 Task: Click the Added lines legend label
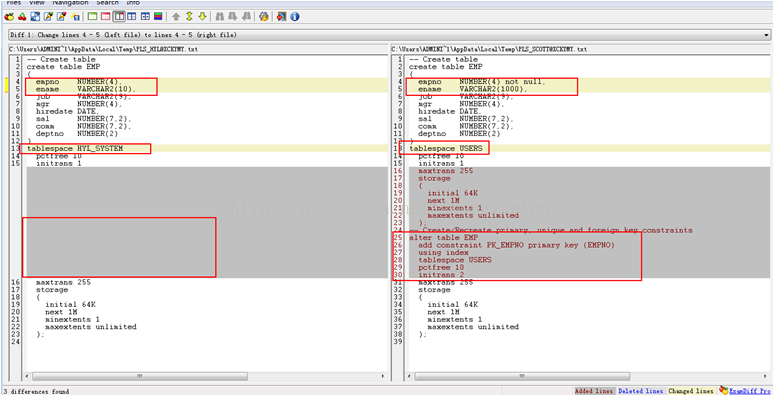pyautogui.click(x=594, y=391)
